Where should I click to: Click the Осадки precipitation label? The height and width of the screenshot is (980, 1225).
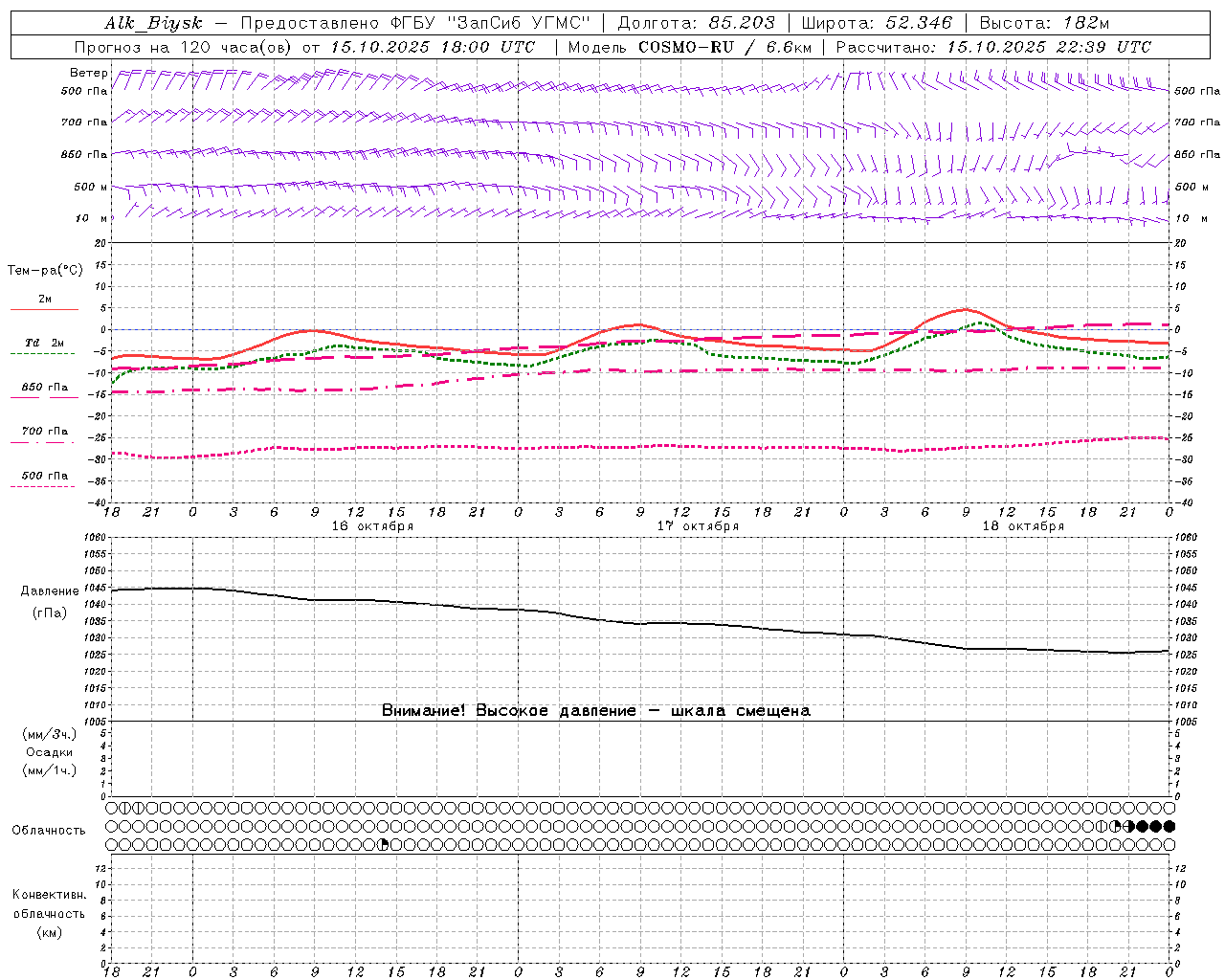pyautogui.click(x=50, y=752)
